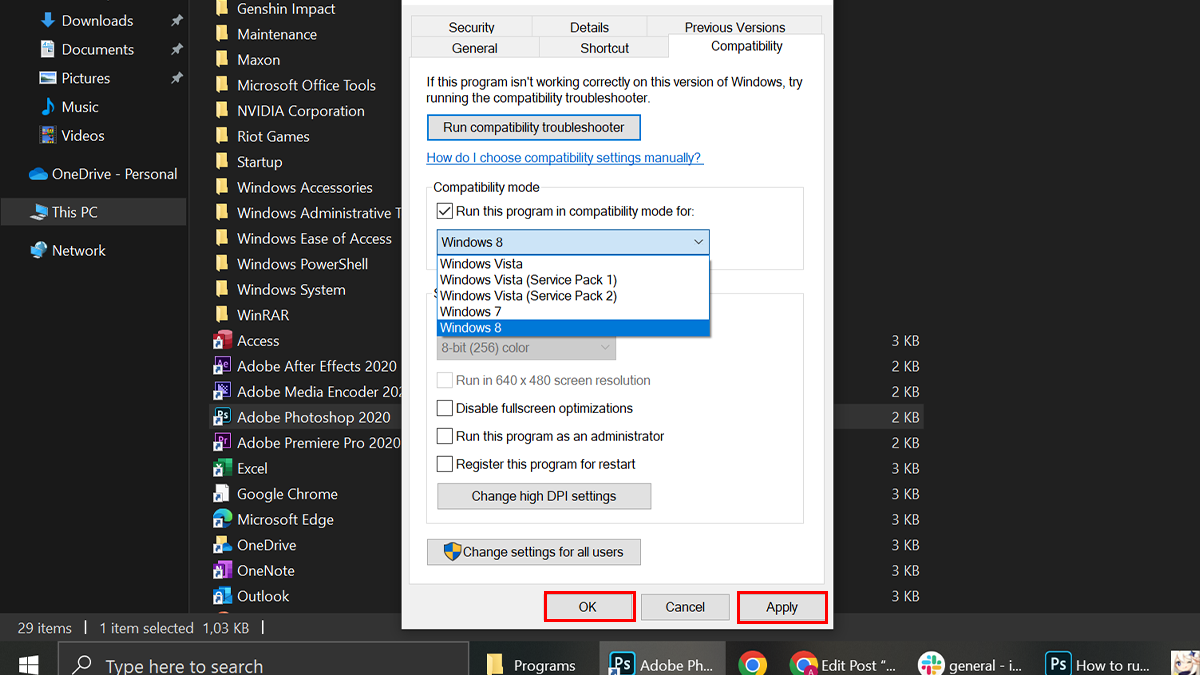Check Run this program as an administrator

pyautogui.click(x=445, y=436)
